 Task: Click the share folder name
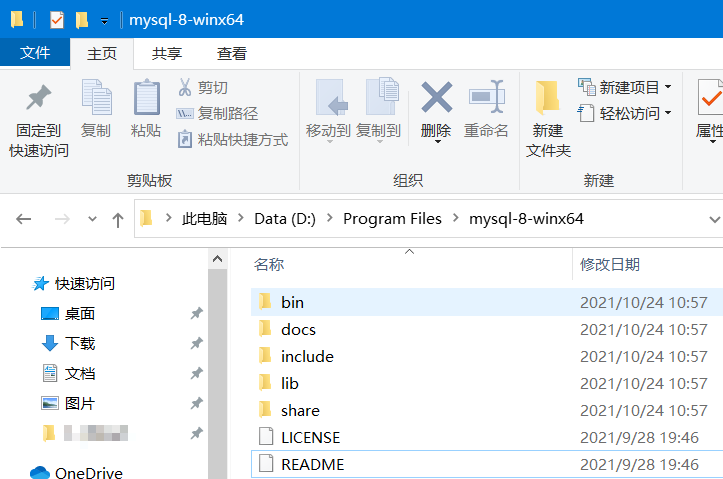(x=300, y=410)
